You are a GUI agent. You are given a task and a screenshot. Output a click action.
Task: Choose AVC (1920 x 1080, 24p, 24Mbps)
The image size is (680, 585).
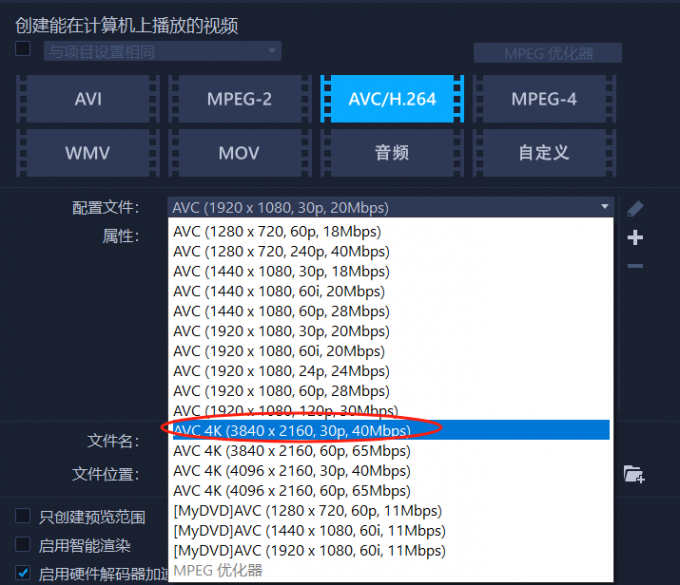click(x=391, y=371)
